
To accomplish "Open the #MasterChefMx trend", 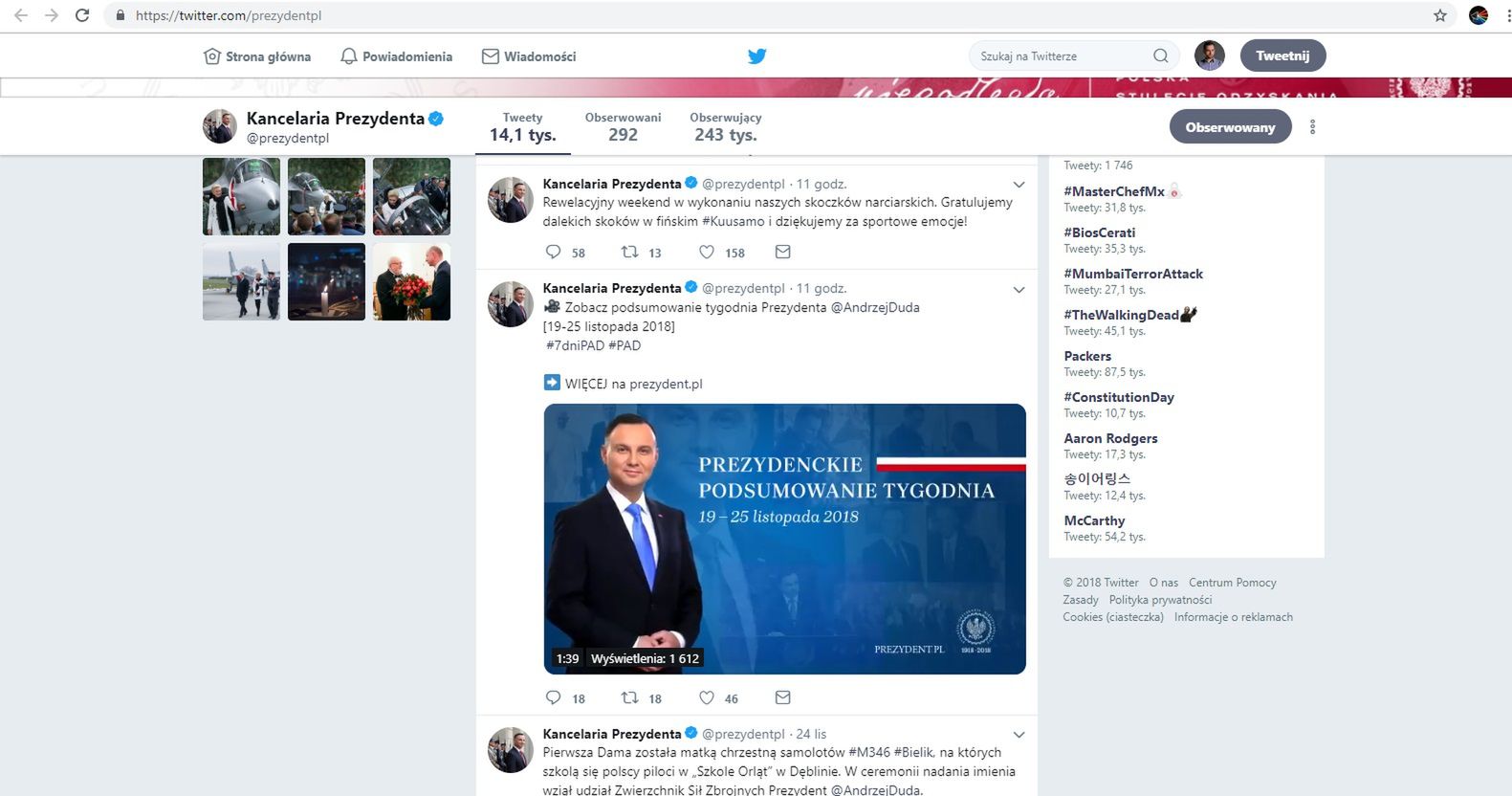I will pos(1114,191).
